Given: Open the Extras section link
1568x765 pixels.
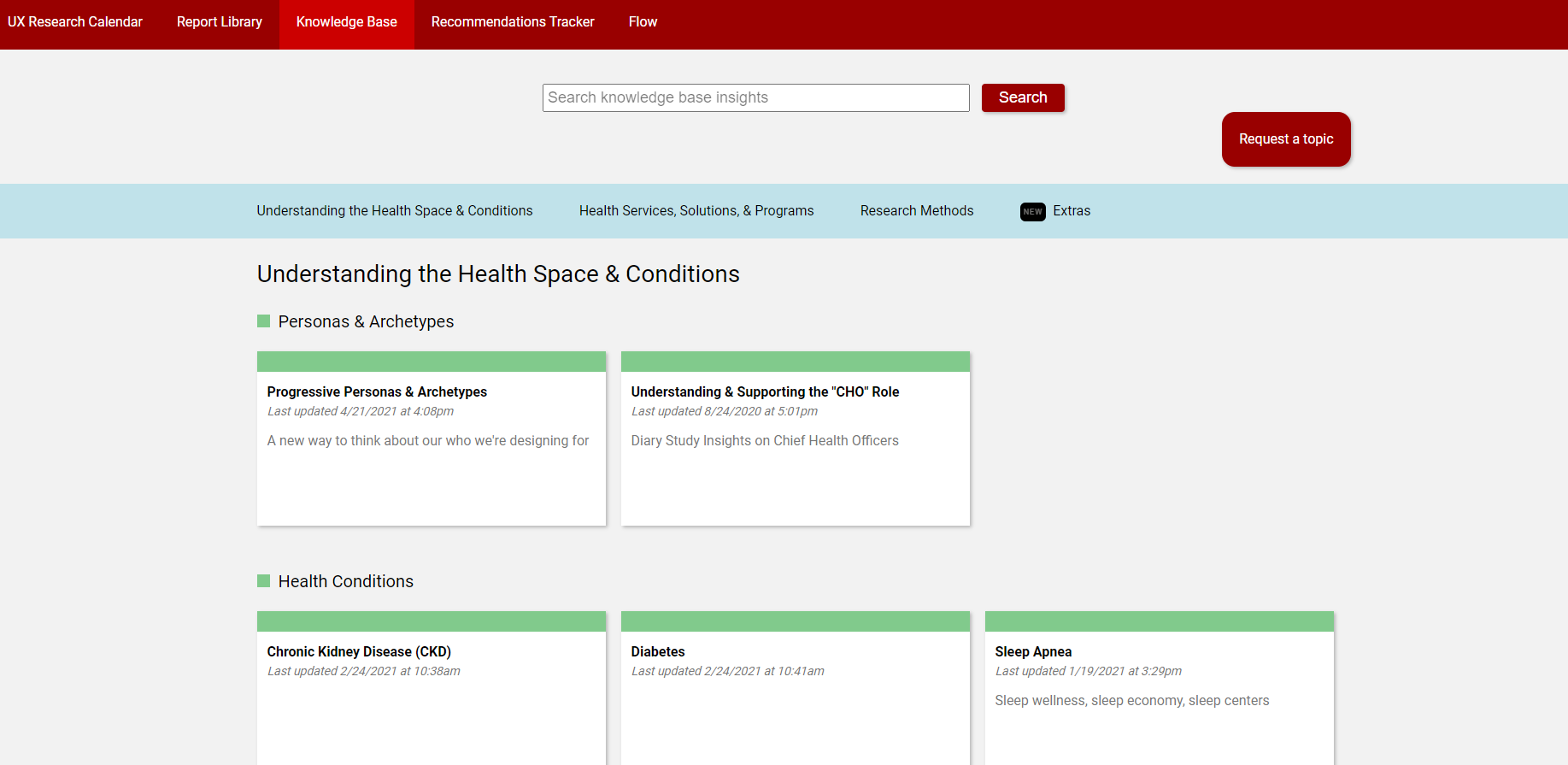Looking at the screenshot, I should click(1072, 211).
